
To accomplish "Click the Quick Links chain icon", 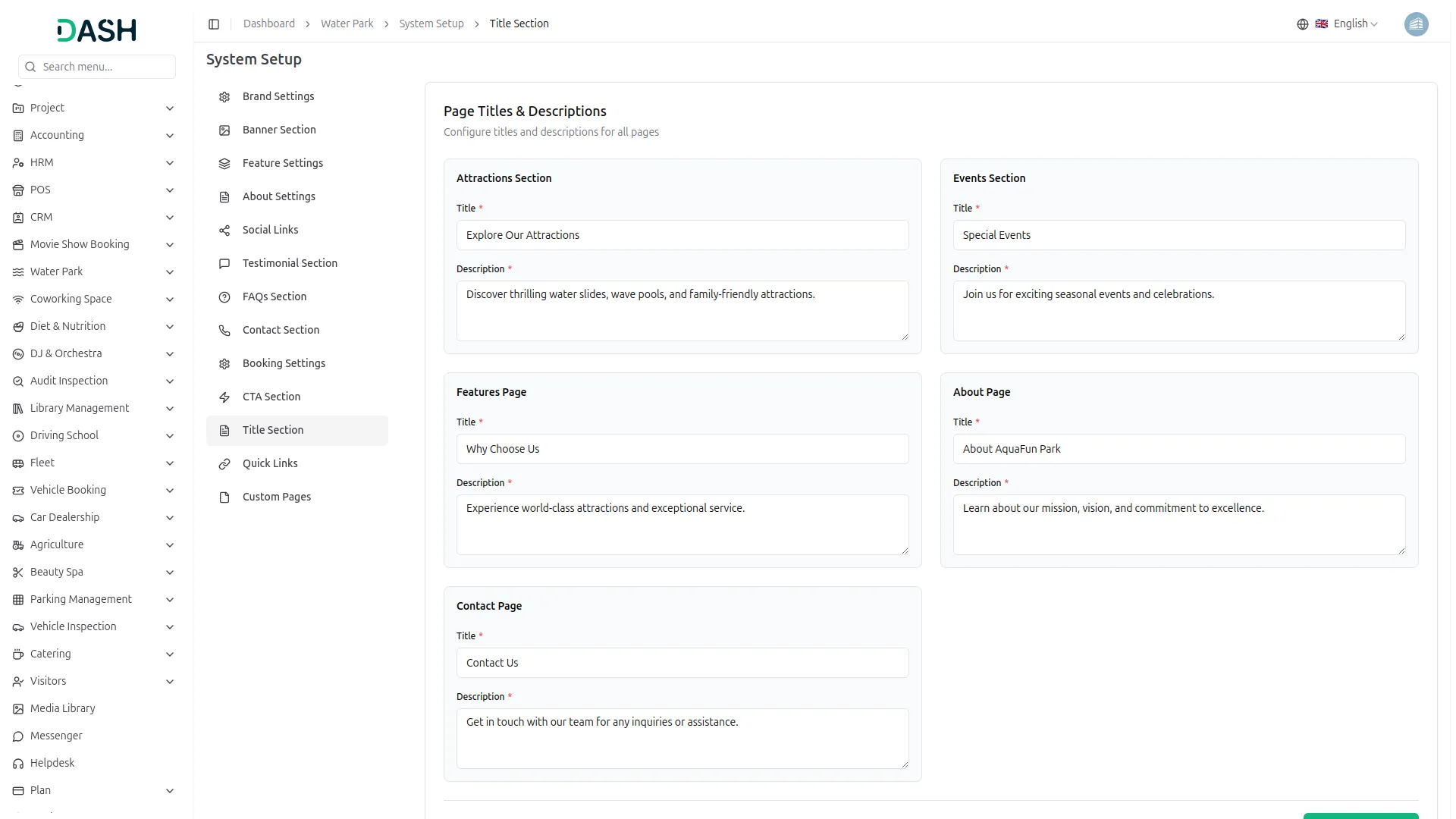I will tap(224, 464).
